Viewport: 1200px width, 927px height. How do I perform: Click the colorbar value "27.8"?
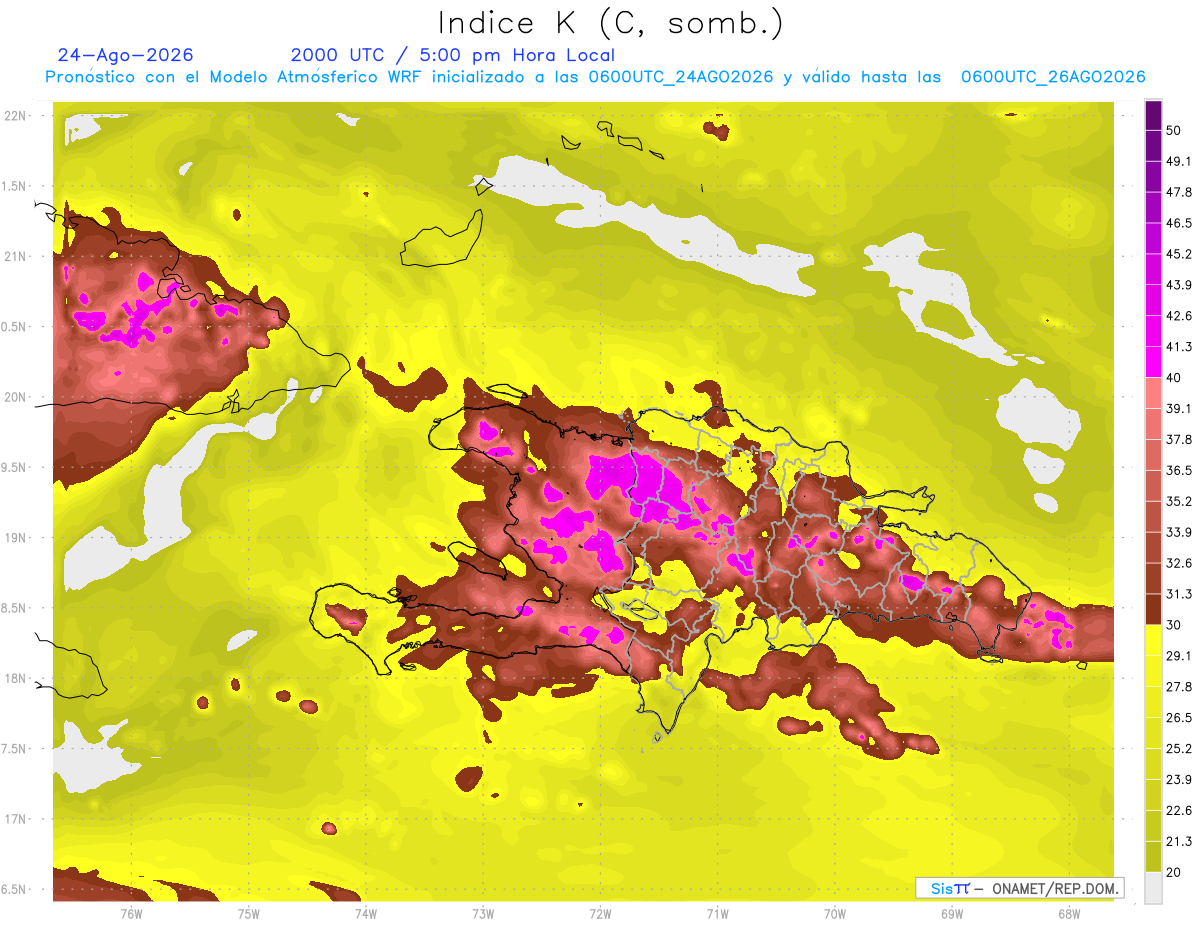pyautogui.click(x=1179, y=687)
